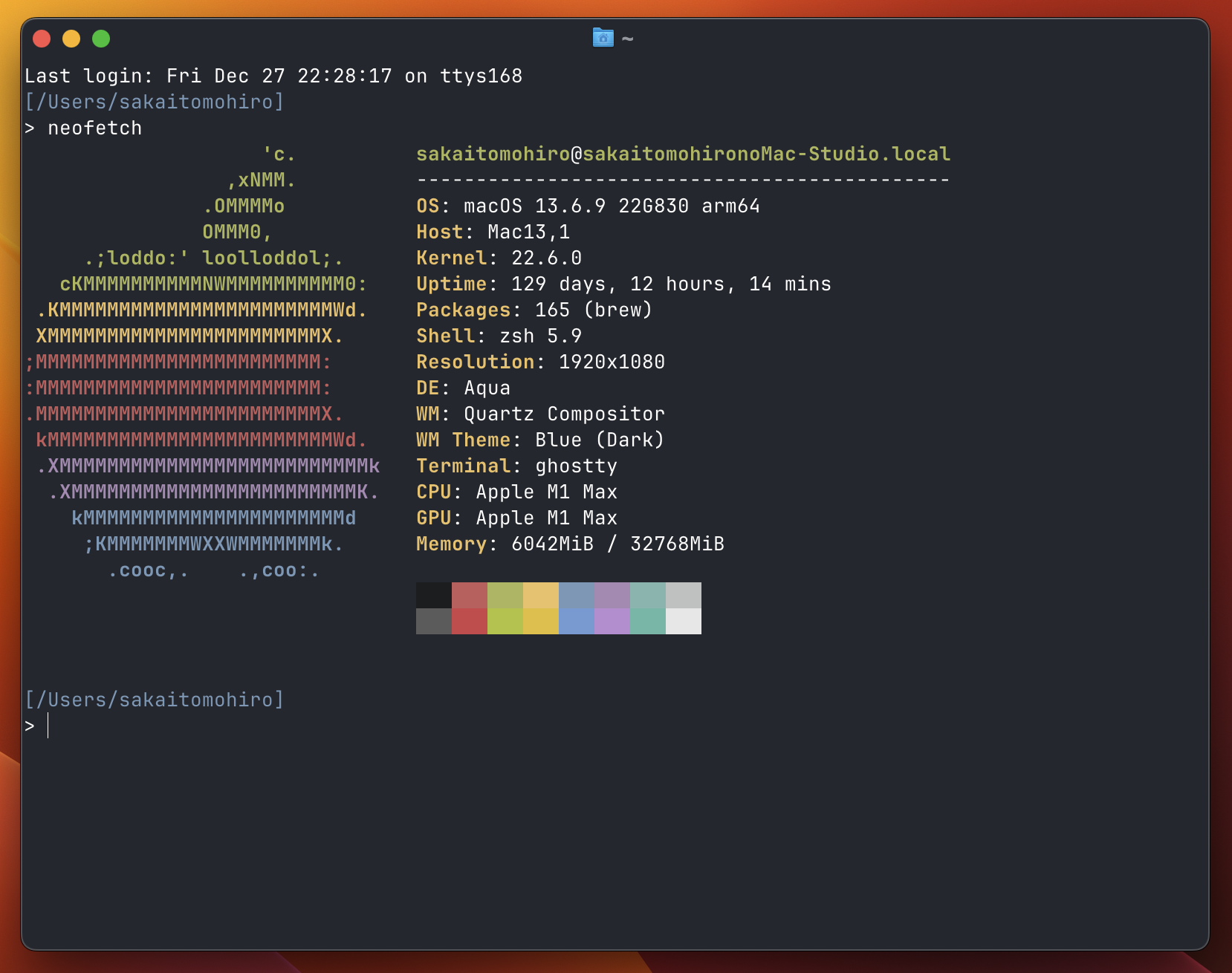Viewport: 1232px width, 973px height.
Task: Click the "Host: Mac13,1" line
Action: point(493,232)
